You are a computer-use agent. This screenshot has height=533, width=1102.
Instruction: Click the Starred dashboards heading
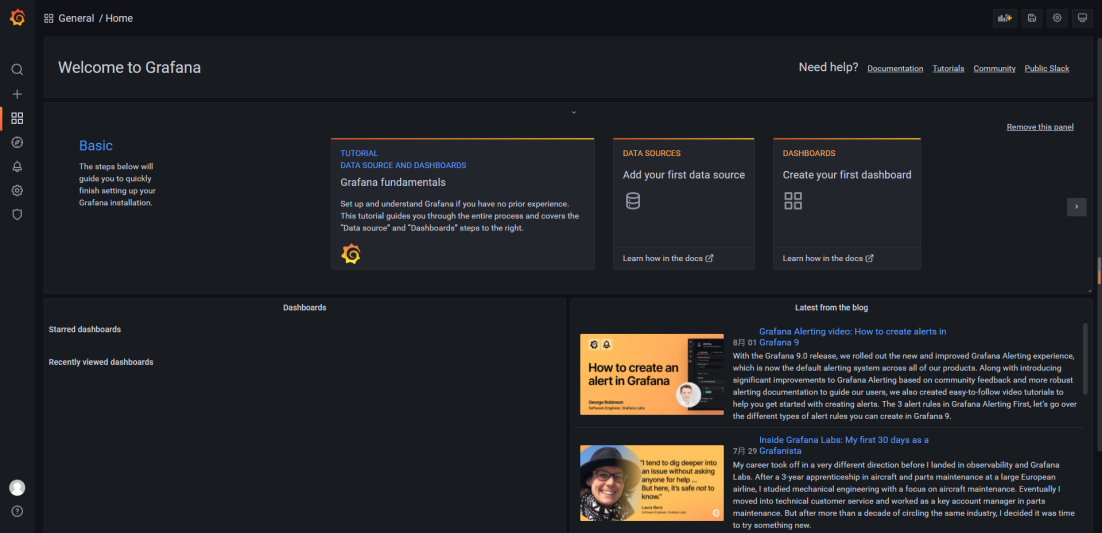(x=84, y=329)
